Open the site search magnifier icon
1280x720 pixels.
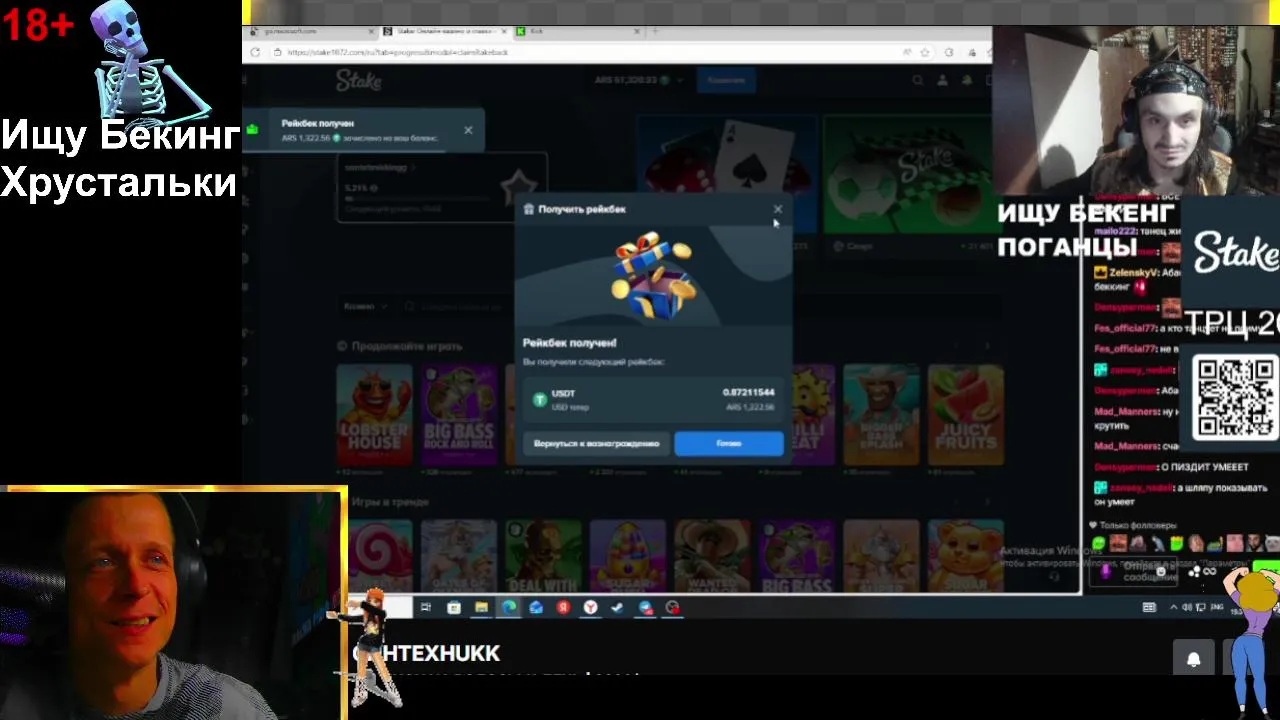click(918, 81)
